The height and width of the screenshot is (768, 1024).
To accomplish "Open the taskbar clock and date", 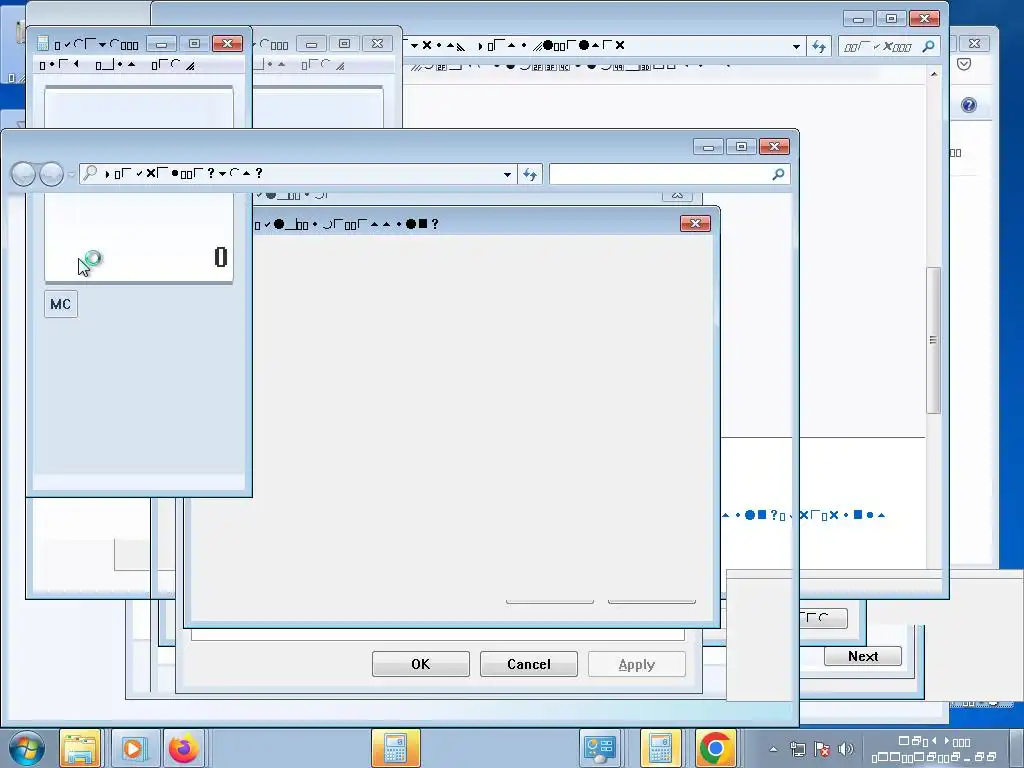I will pos(935,749).
